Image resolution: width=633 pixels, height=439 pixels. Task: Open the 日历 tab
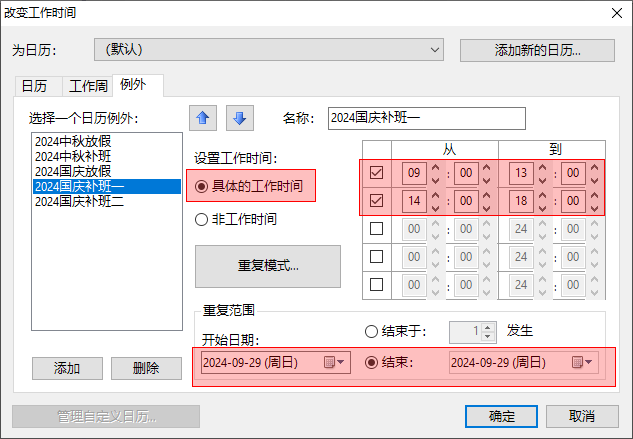coord(34,86)
